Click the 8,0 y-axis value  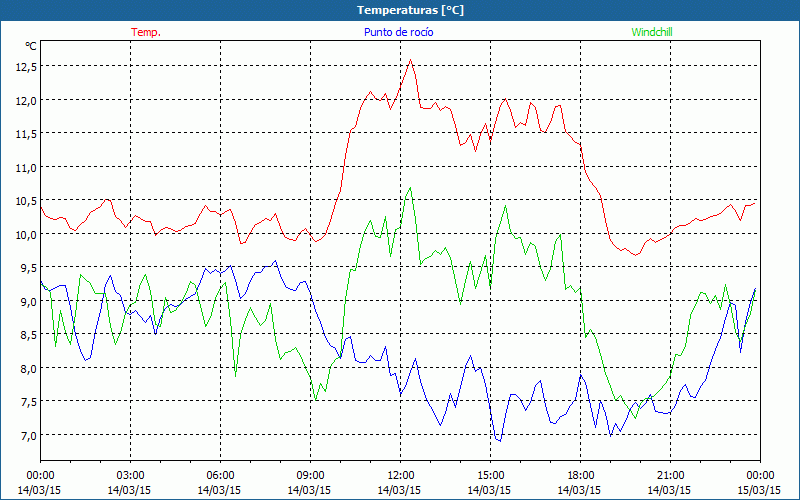point(29,368)
